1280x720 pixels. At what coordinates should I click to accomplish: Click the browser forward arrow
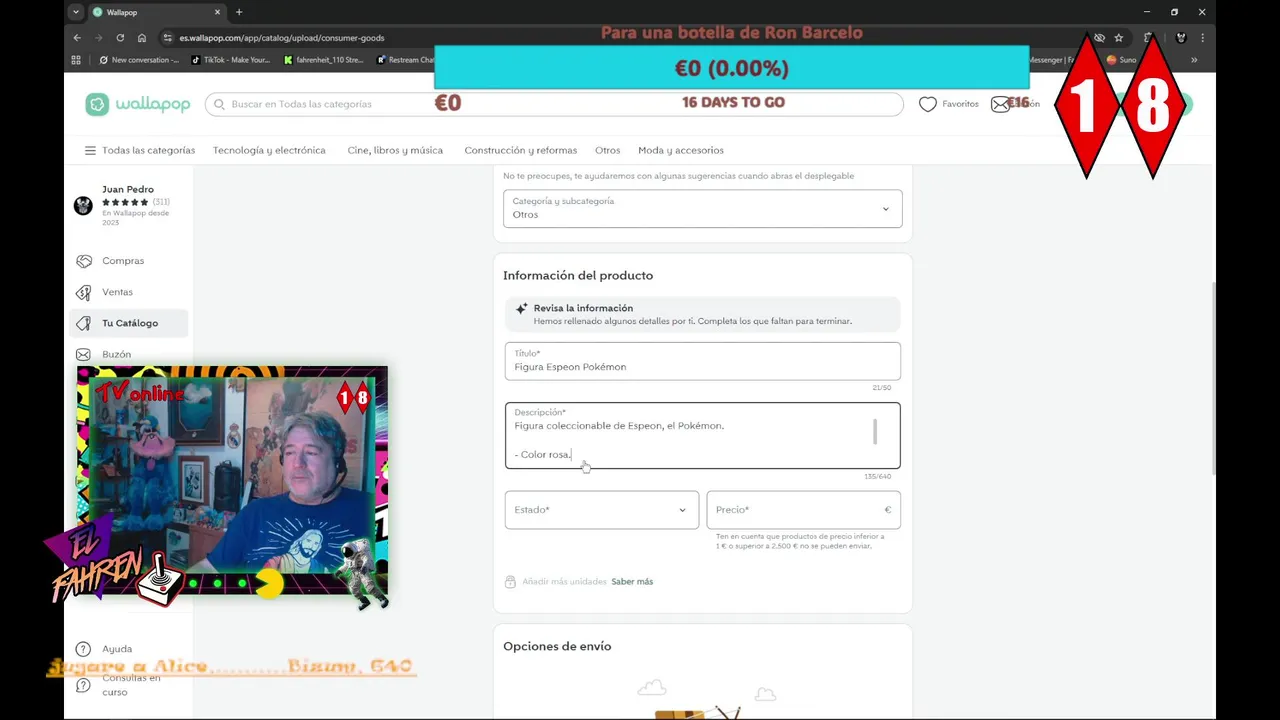[98, 38]
